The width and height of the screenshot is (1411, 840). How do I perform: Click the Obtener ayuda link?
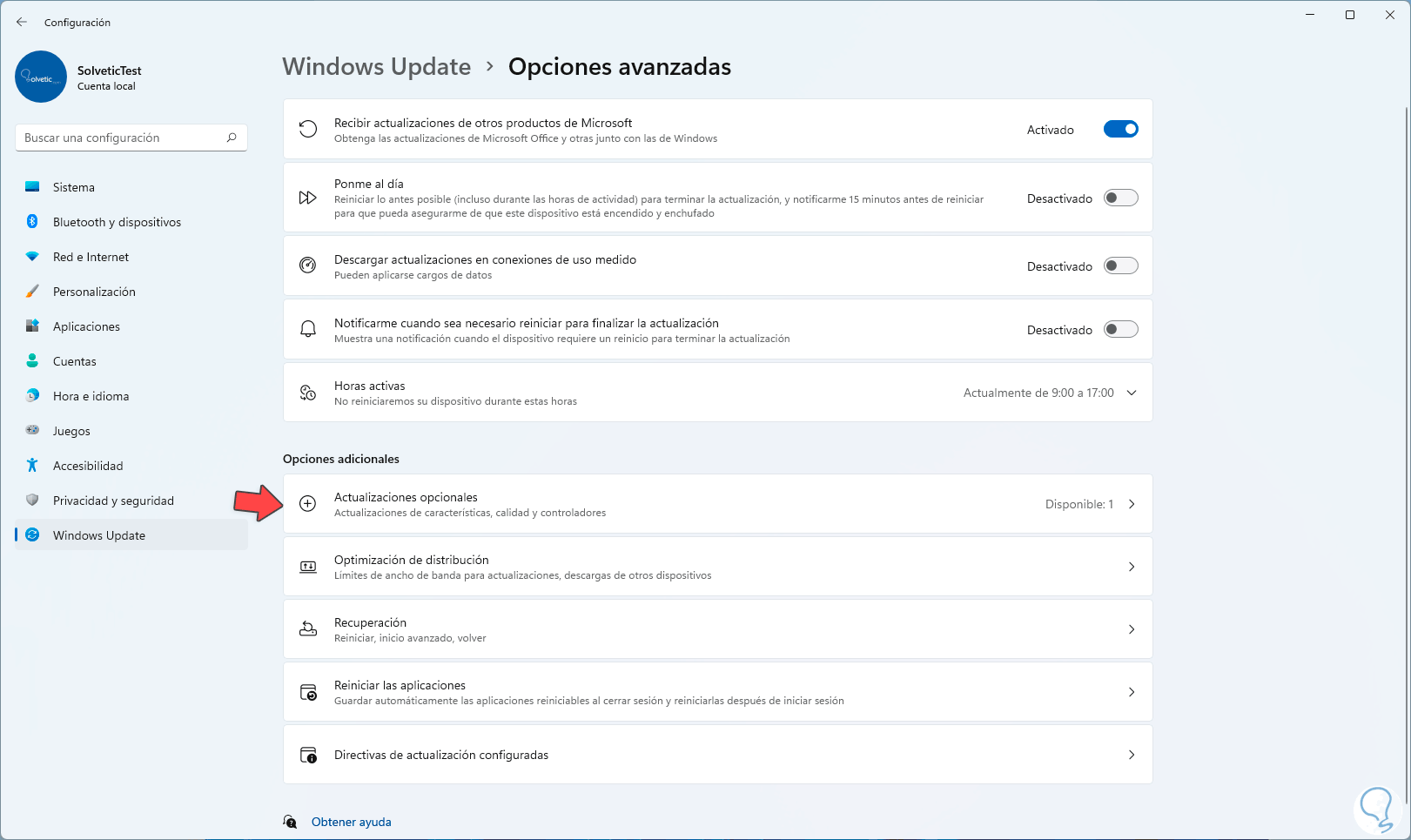pyautogui.click(x=352, y=822)
